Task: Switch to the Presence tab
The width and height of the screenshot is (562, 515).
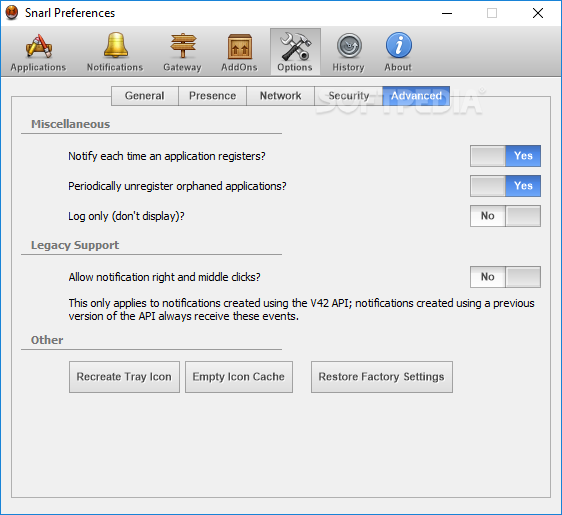Action: (x=213, y=96)
